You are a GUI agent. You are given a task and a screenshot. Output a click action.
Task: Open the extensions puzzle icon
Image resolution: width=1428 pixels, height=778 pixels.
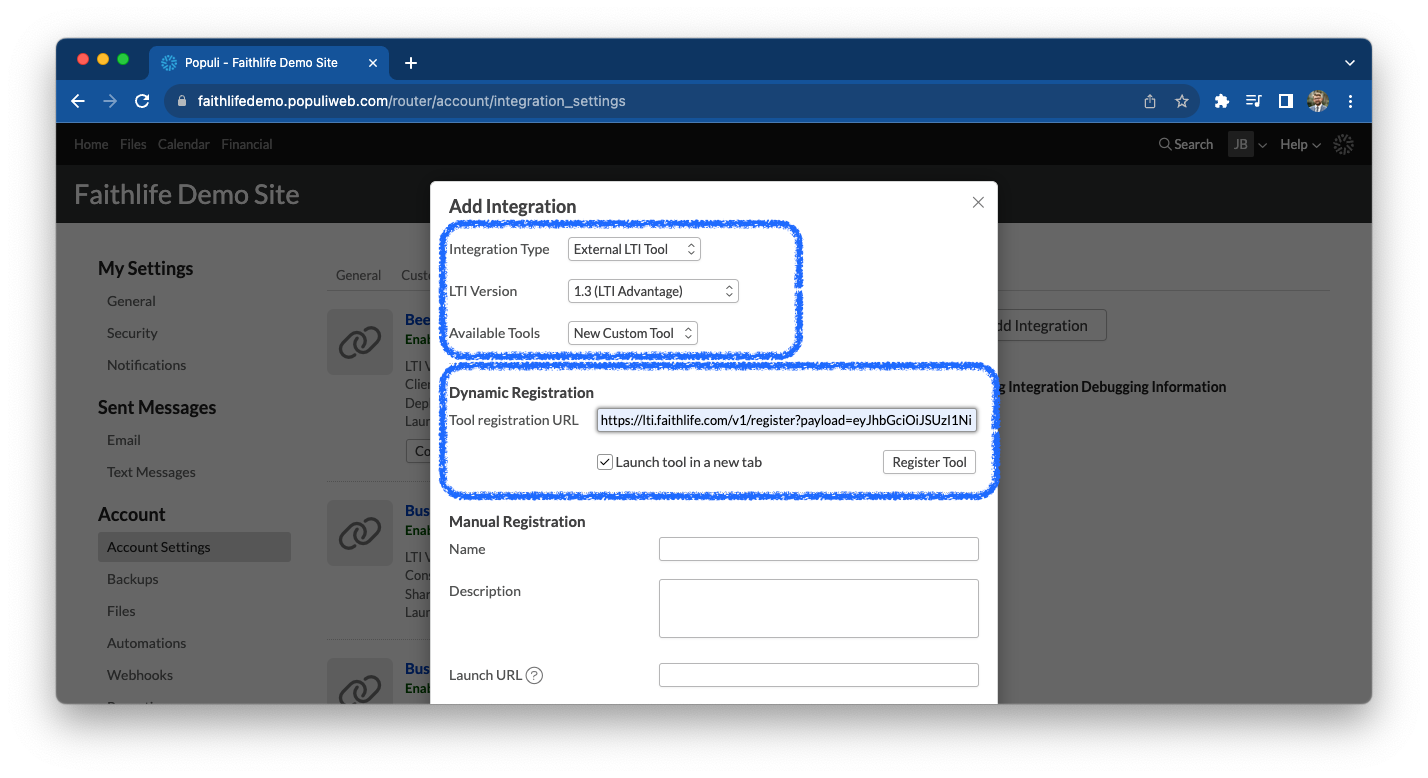(1221, 101)
